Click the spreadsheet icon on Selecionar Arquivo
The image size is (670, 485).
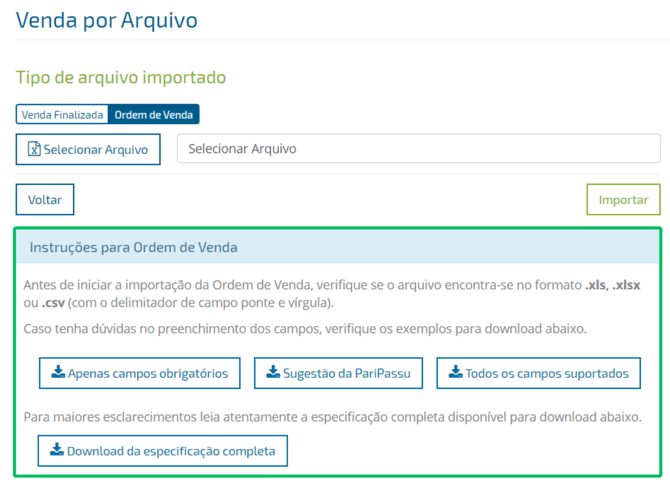coord(34,149)
